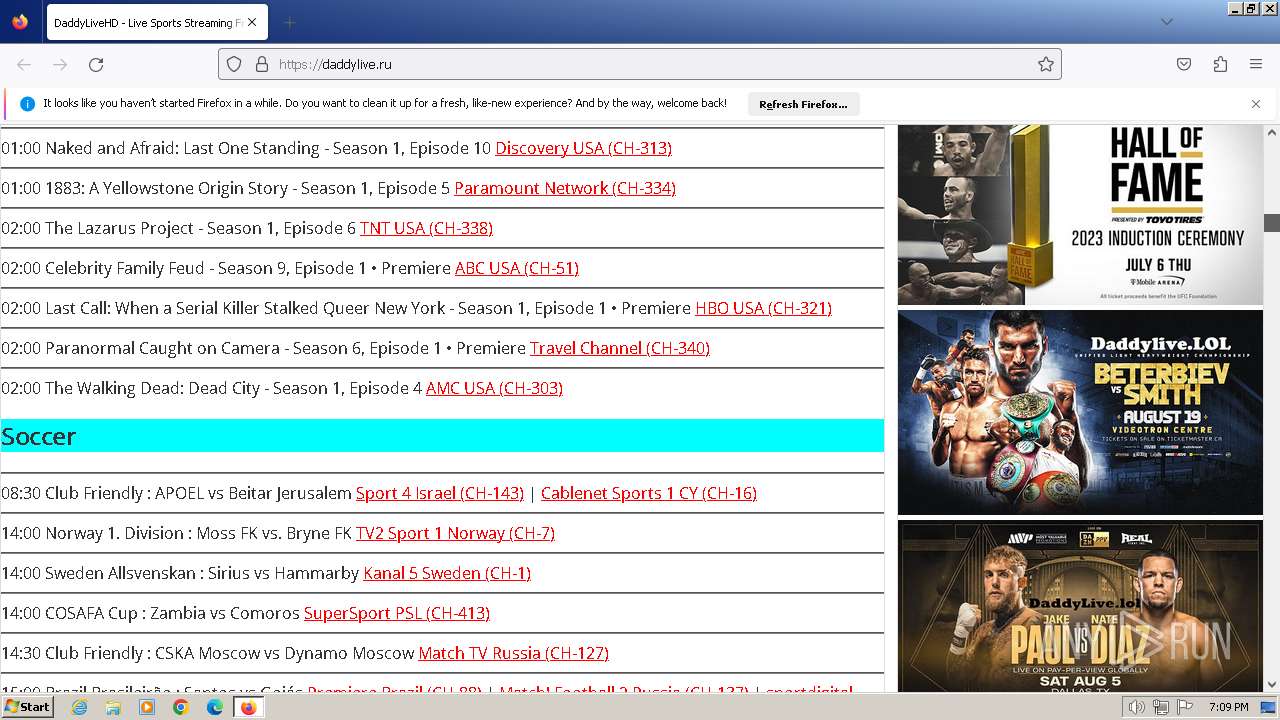Click 'Sweden Allsvenskan : Sirius vs Hammarby' text
1280x720 pixels.
(x=202, y=573)
